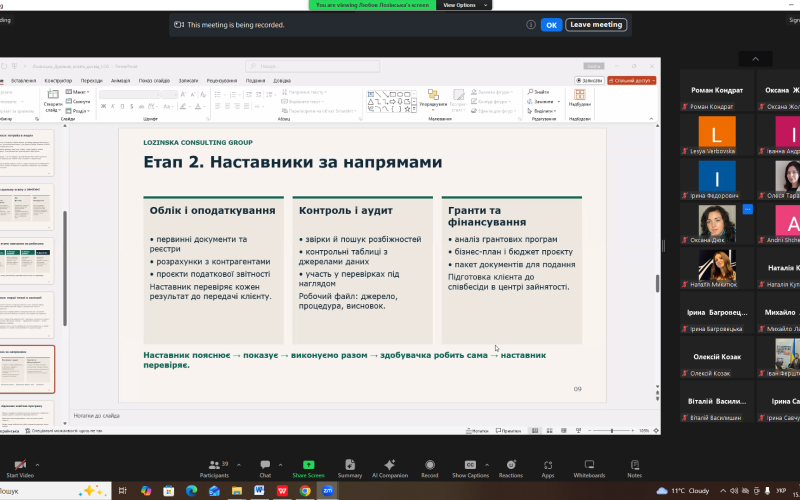The image size is (800, 500).
Task: Open the Рецензування ribbon tab
Action: [x=221, y=81]
